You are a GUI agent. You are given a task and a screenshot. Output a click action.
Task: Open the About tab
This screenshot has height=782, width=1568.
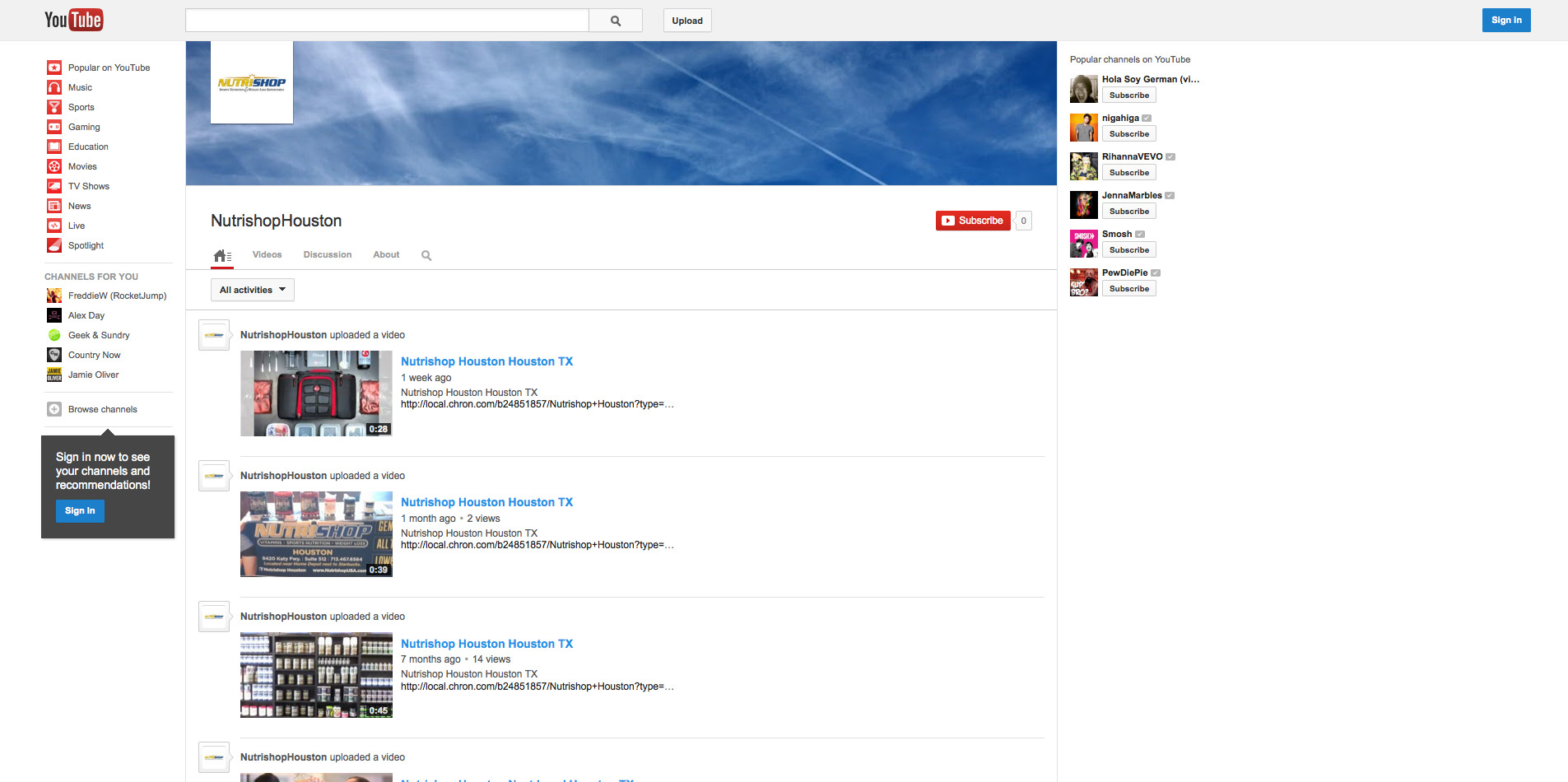pos(386,255)
